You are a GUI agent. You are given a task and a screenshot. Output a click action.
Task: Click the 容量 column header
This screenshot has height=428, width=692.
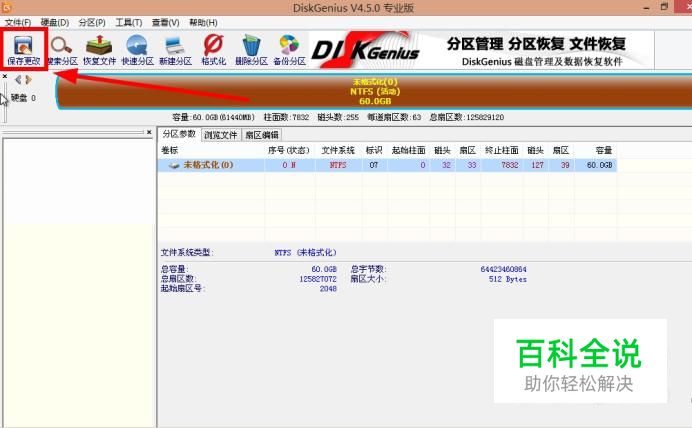click(604, 150)
